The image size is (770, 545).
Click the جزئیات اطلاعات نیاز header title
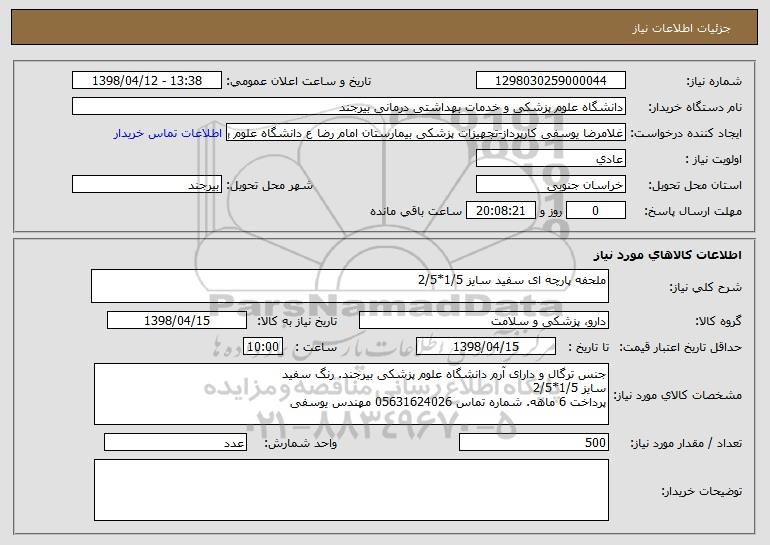(x=681, y=28)
